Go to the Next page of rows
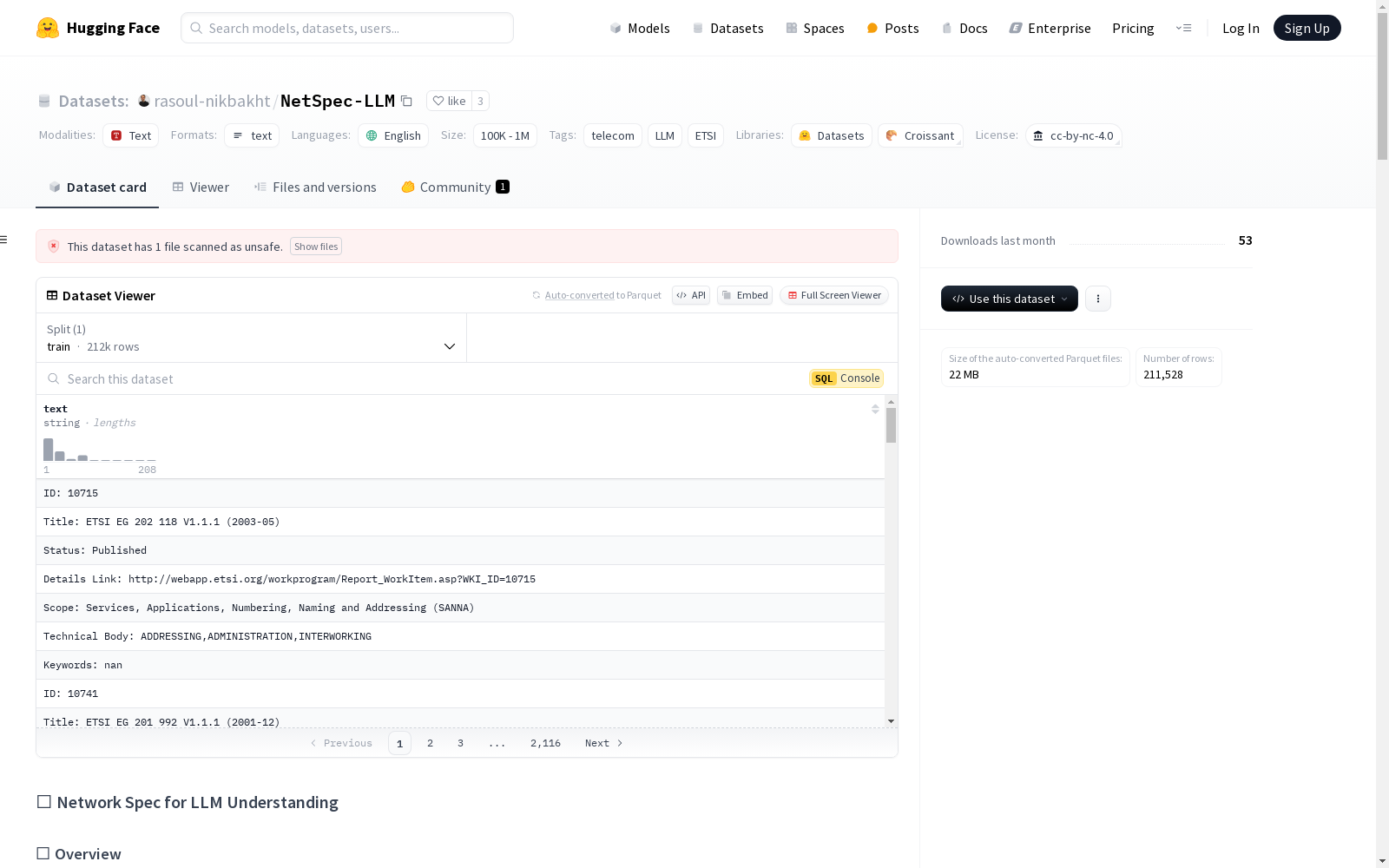This screenshot has height=868, width=1389. click(604, 743)
